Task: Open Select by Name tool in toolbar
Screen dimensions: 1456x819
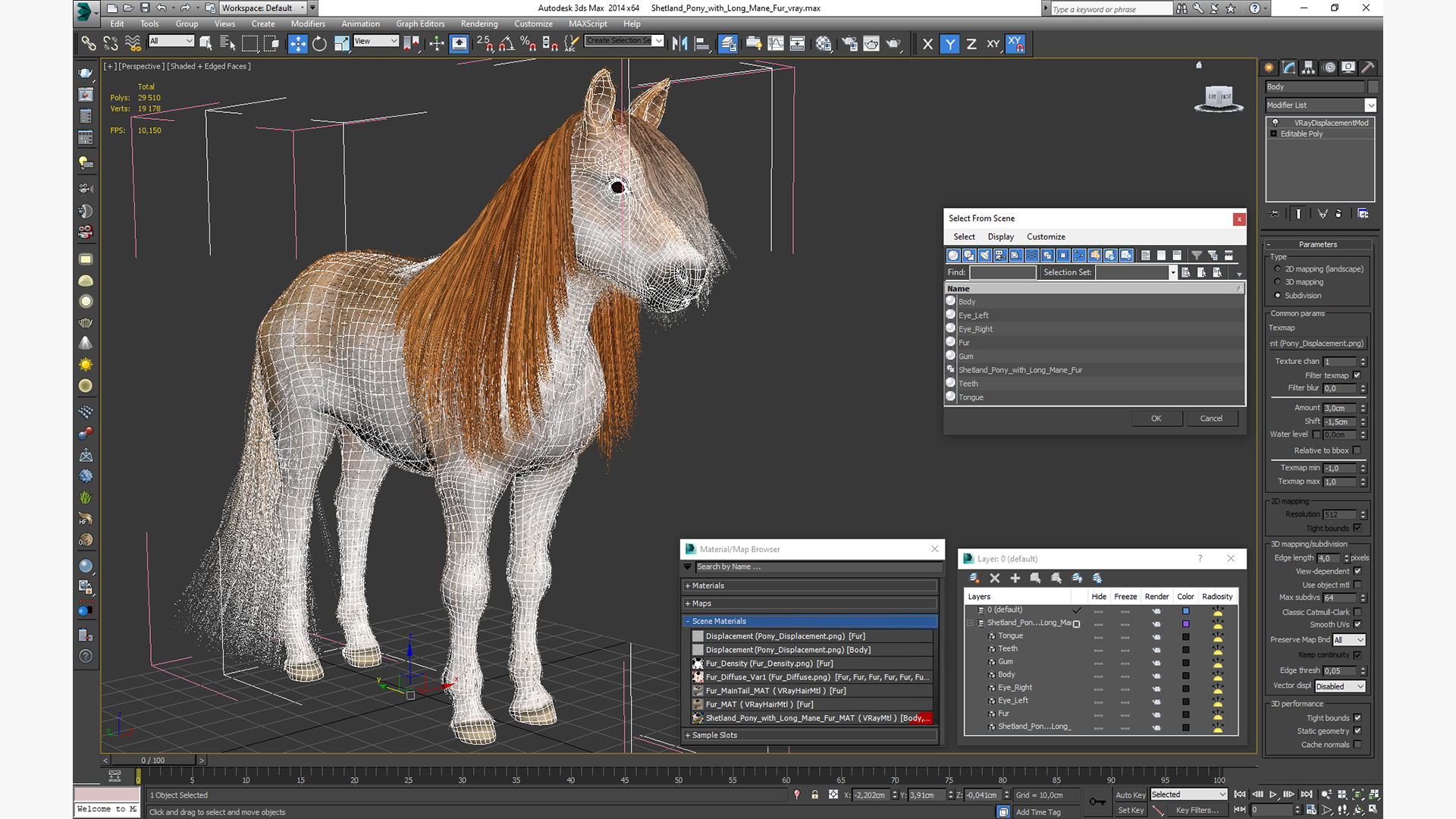Action: (227, 44)
